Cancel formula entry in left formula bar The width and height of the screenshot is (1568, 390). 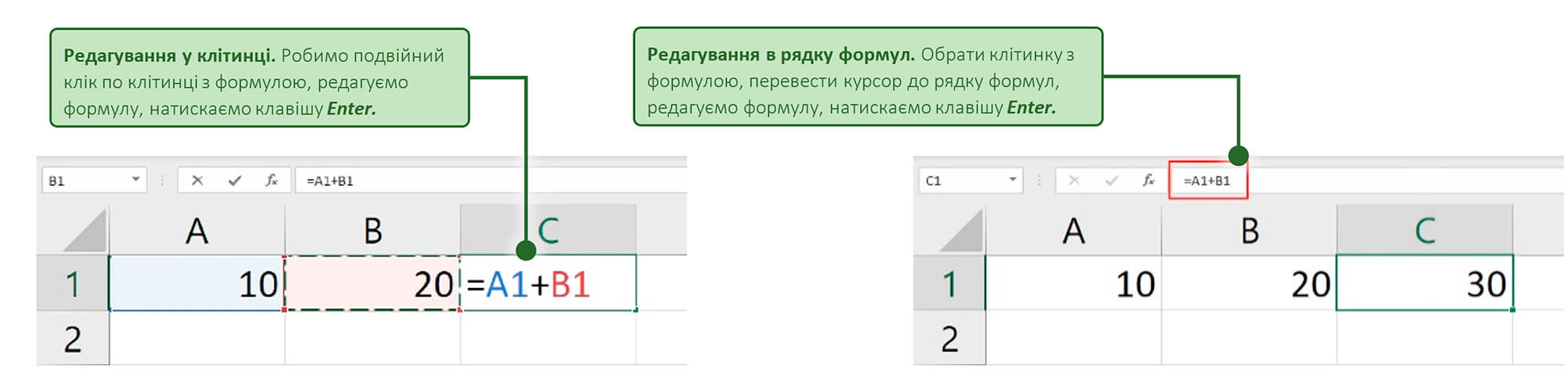click(x=198, y=180)
